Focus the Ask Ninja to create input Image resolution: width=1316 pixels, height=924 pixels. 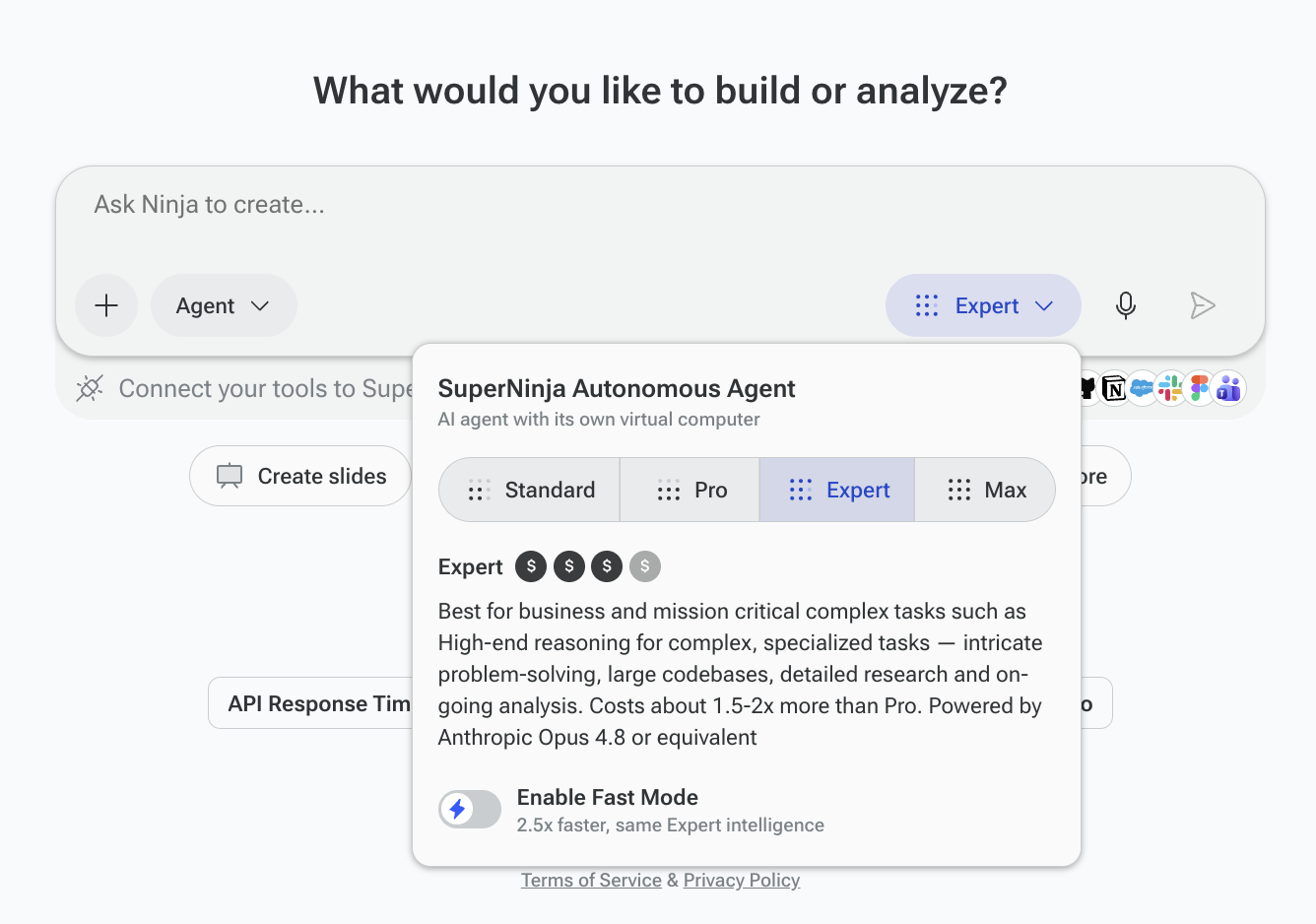click(660, 205)
